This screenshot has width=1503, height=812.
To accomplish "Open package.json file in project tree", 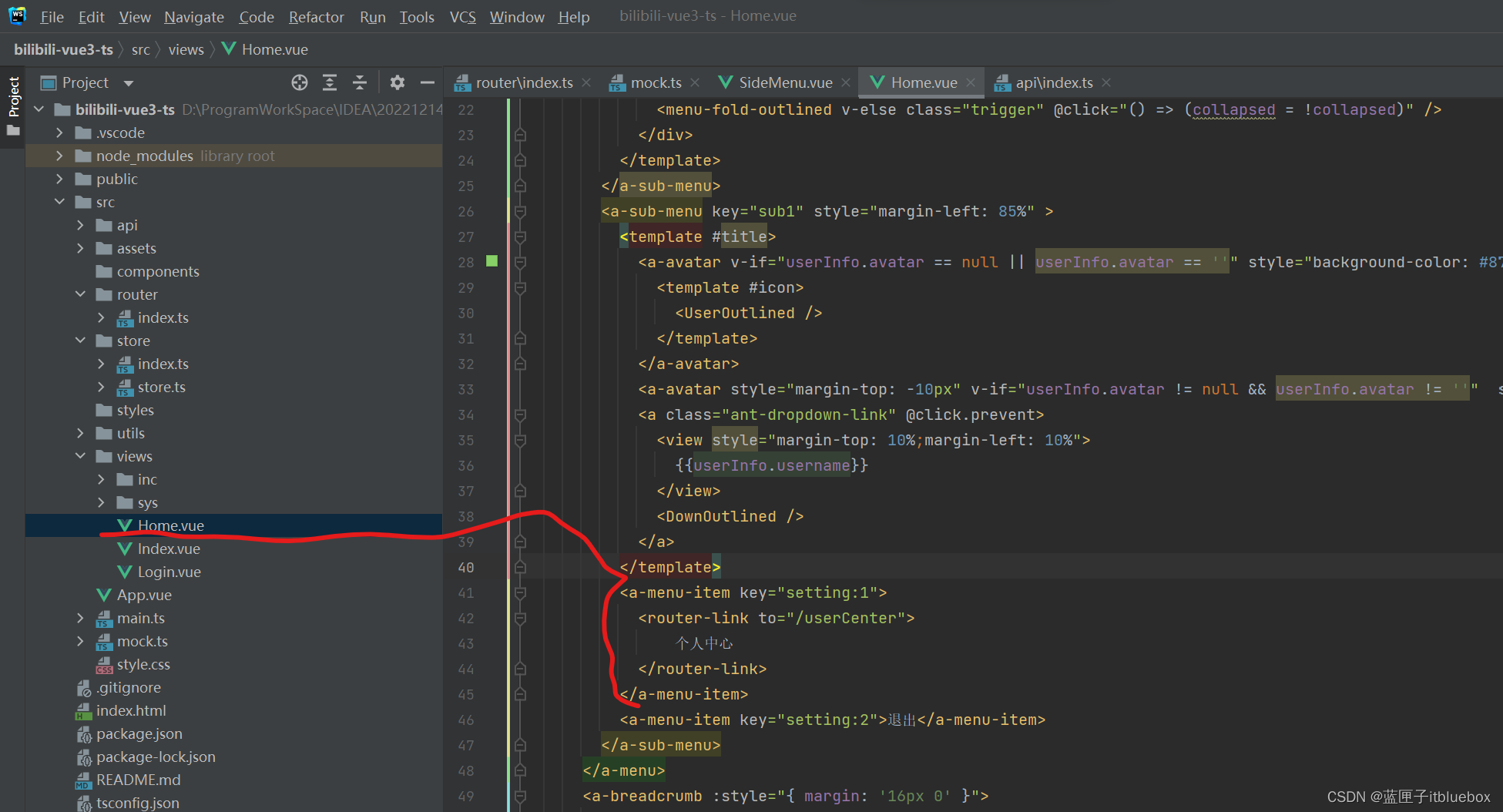I will (x=139, y=733).
